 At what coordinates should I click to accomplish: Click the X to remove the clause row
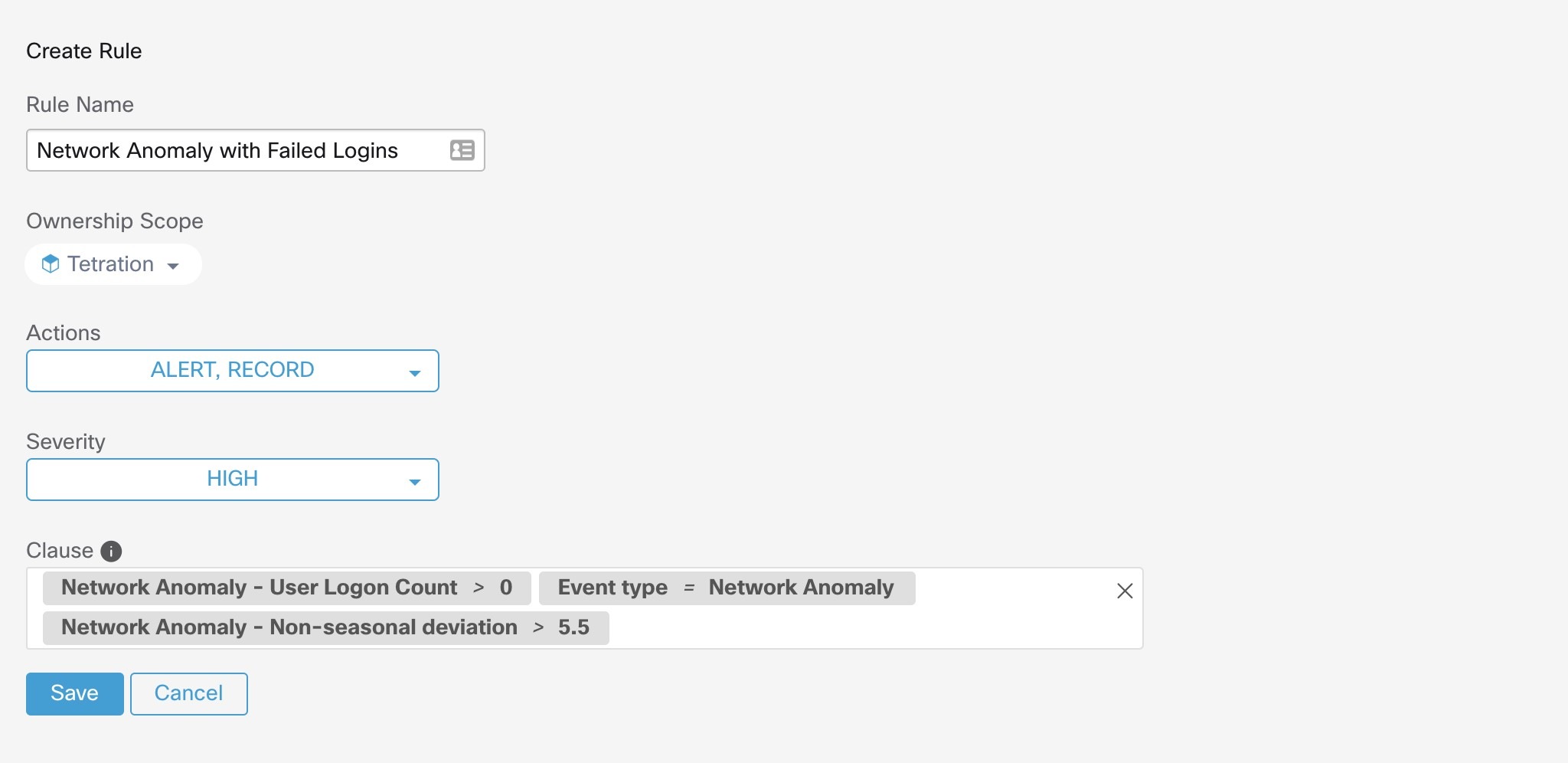1125,591
